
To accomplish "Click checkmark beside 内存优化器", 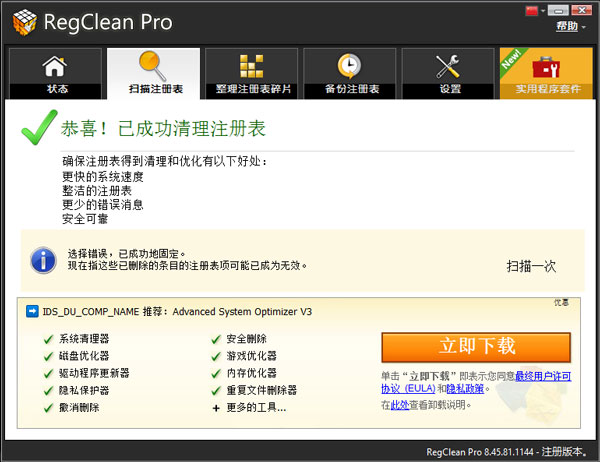I will (216, 374).
